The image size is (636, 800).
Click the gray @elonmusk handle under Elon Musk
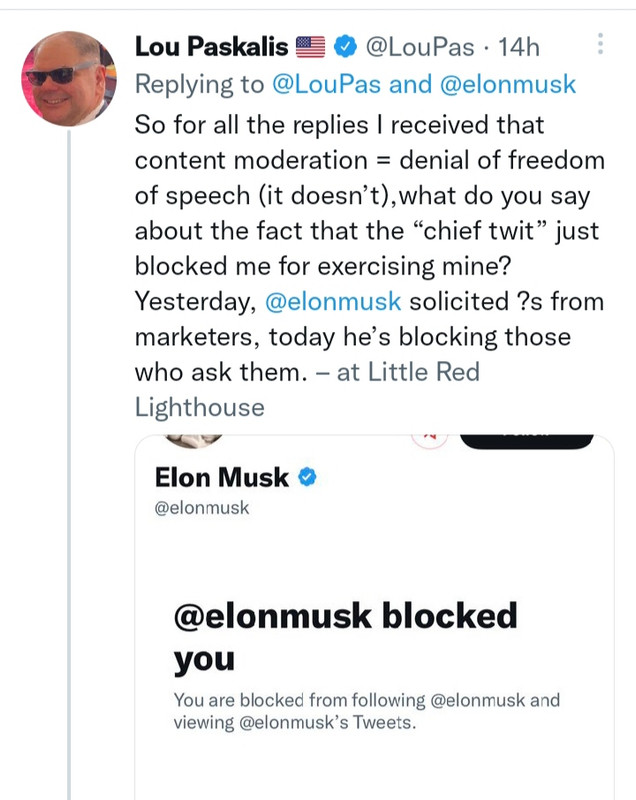tap(202, 508)
